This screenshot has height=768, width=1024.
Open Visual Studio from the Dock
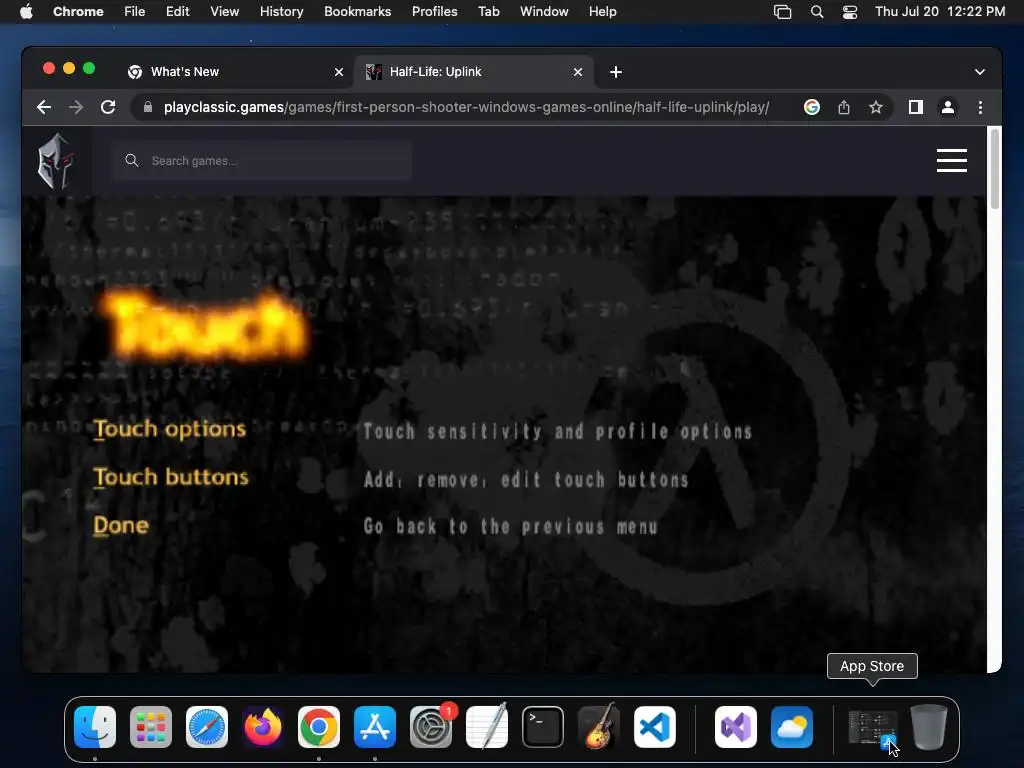click(x=736, y=727)
